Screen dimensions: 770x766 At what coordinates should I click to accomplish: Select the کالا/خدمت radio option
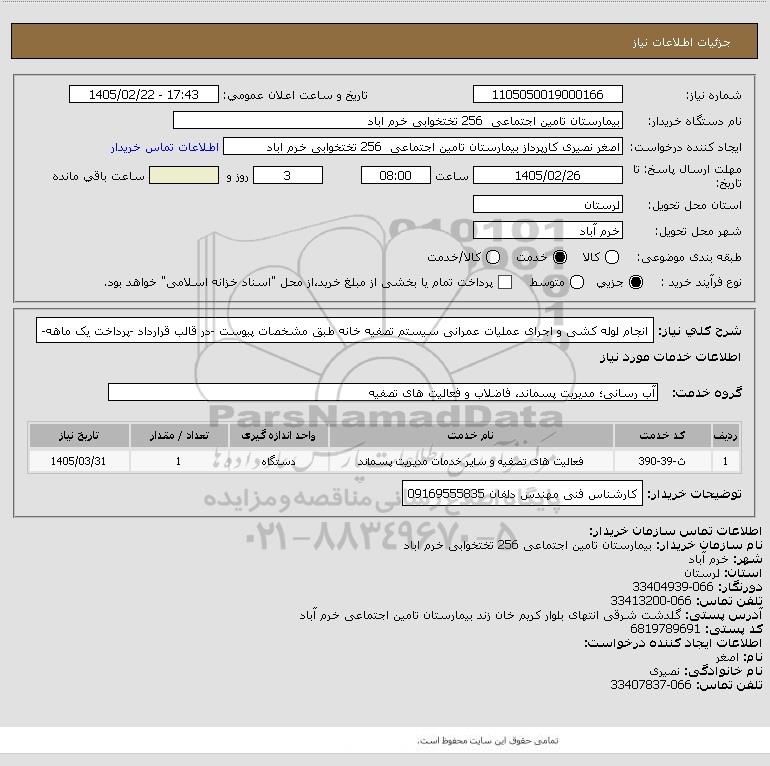pyautogui.click(x=493, y=257)
